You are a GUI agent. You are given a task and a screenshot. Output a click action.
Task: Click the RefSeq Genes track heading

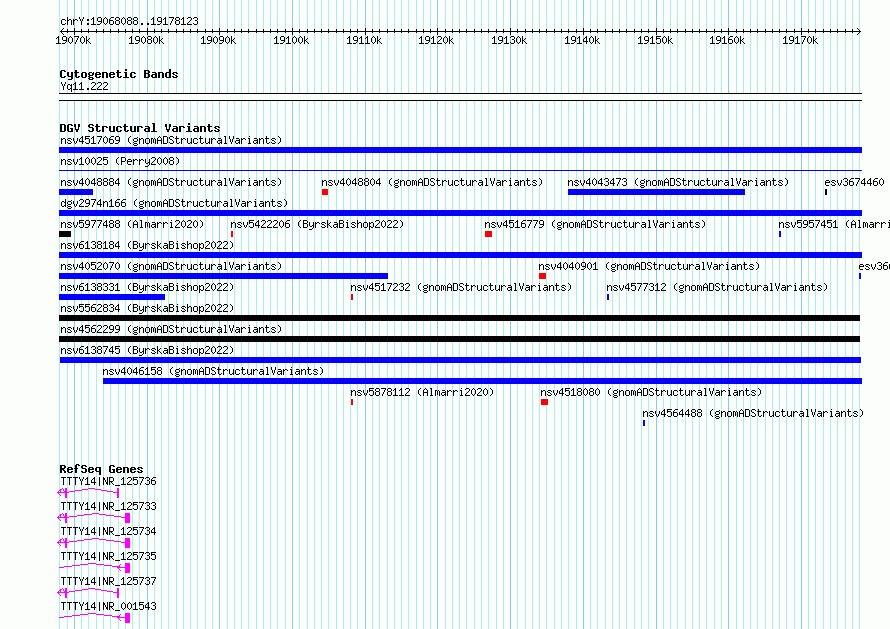point(101,469)
